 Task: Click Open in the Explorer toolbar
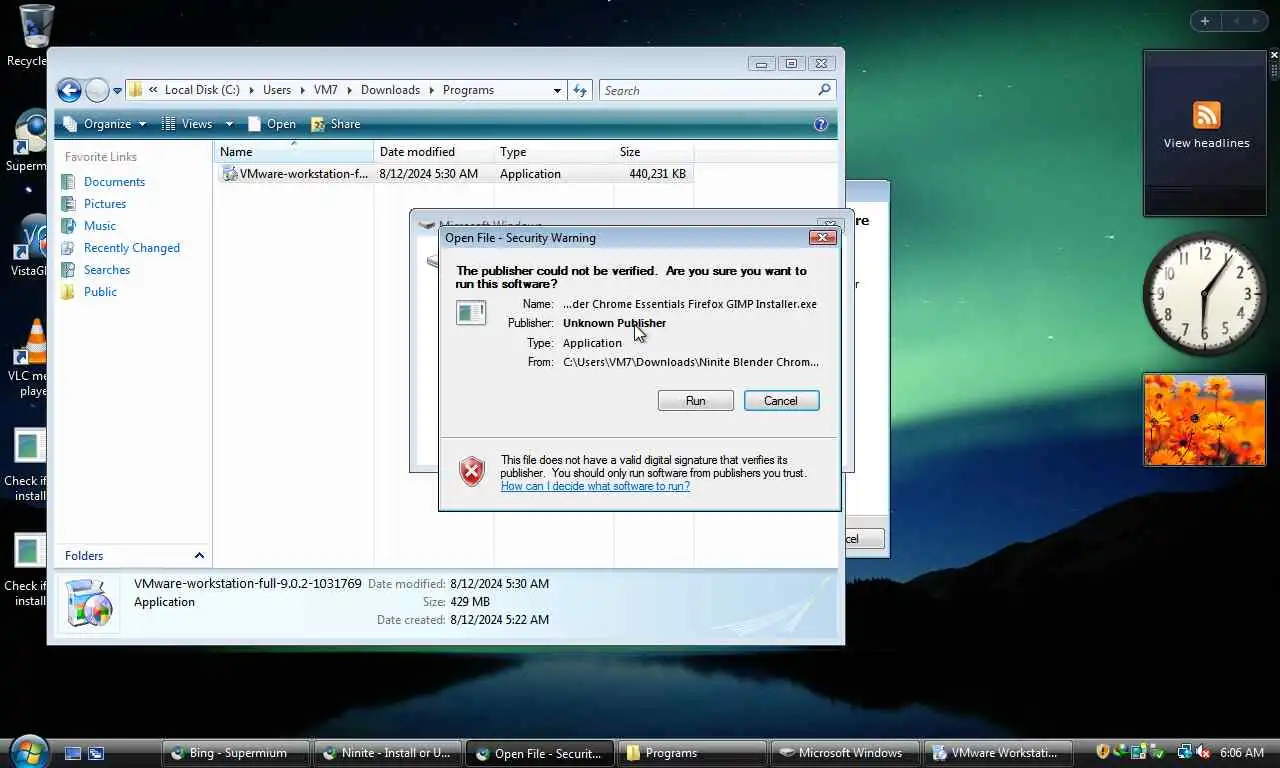(272, 124)
